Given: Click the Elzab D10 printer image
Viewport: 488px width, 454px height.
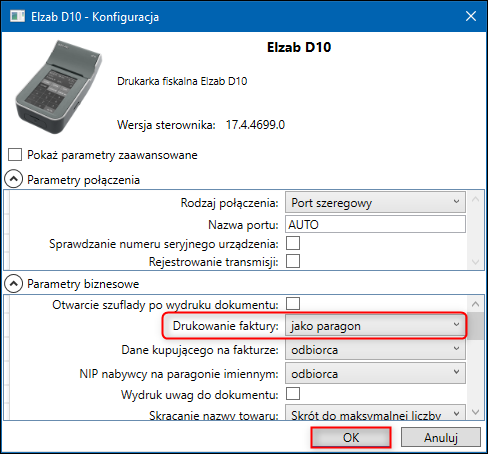Looking at the screenshot, I should click(59, 87).
